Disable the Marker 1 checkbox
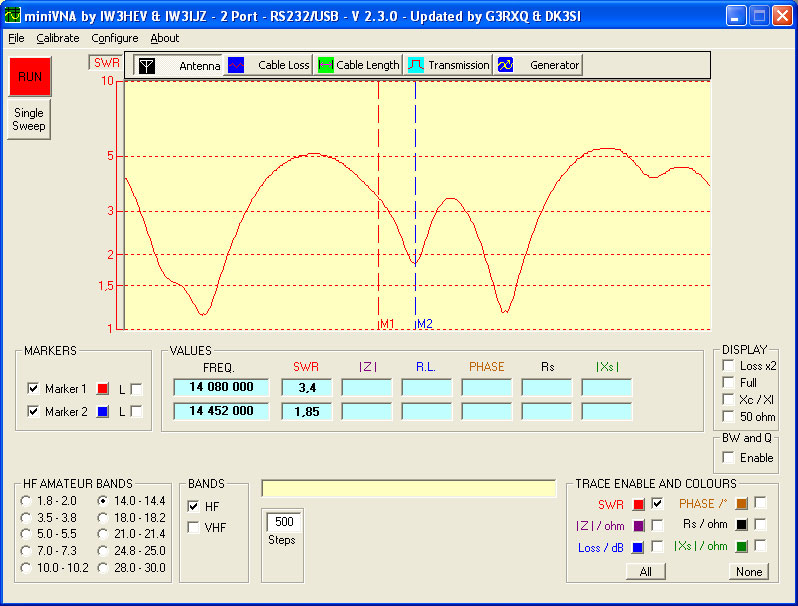This screenshot has width=798, height=606. 33,389
